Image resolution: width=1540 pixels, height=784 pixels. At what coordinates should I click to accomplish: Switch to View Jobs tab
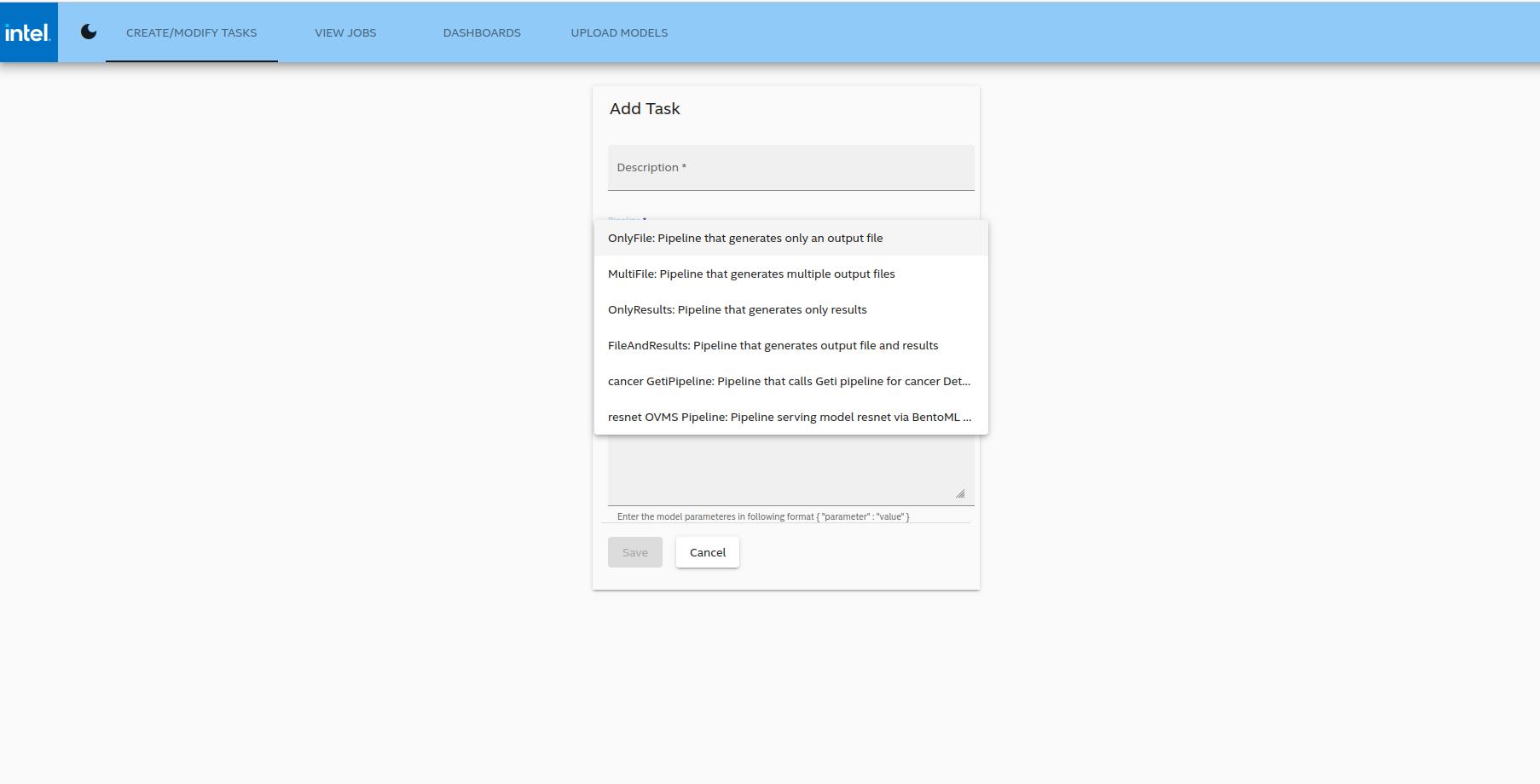pyautogui.click(x=345, y=32)
